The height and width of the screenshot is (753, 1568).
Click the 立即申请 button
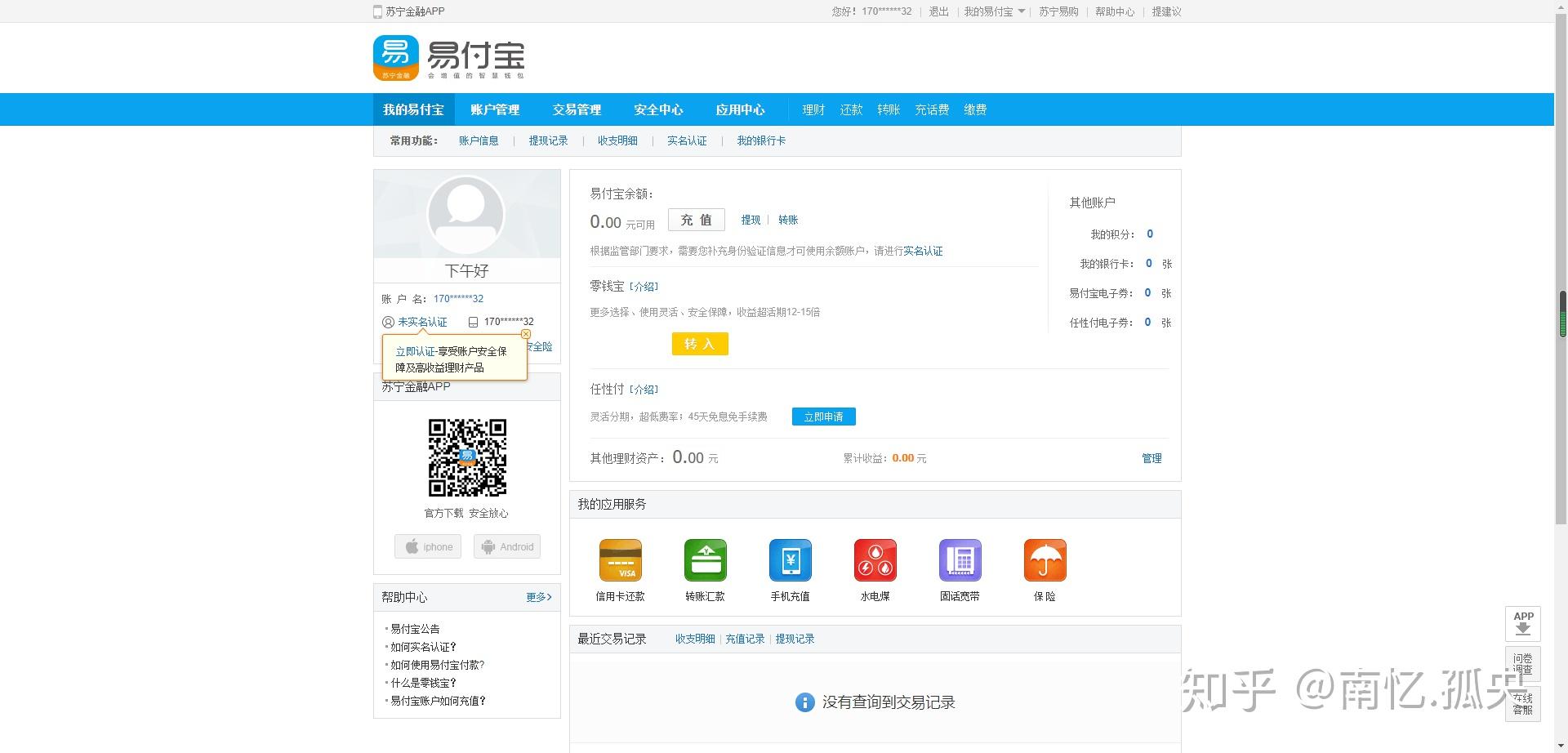click(824, 417)
